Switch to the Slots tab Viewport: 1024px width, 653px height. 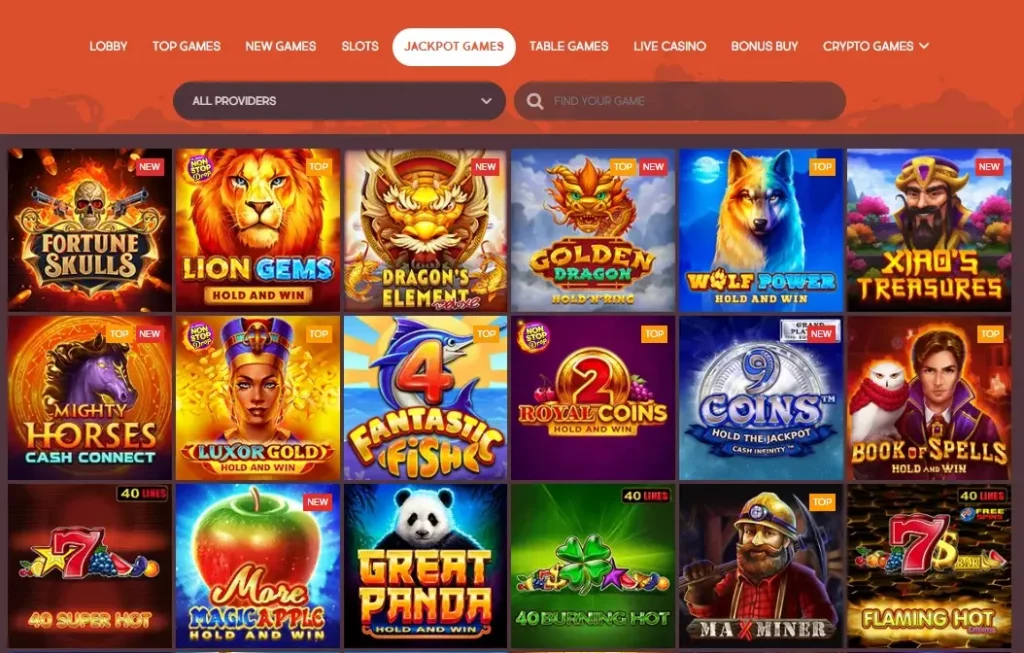coord(360,46)
